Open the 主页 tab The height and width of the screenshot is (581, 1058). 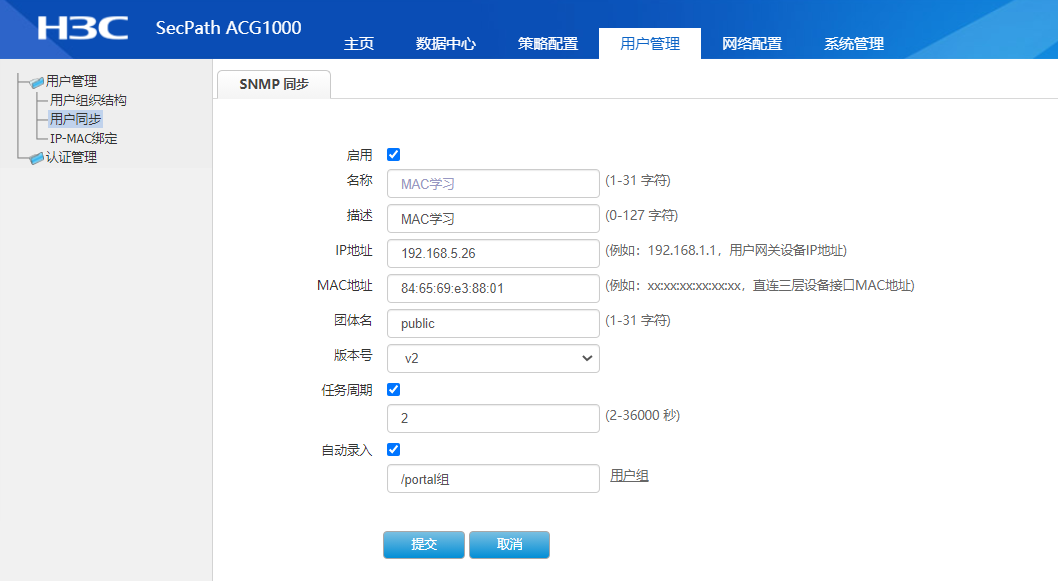(x=359, y=44)
